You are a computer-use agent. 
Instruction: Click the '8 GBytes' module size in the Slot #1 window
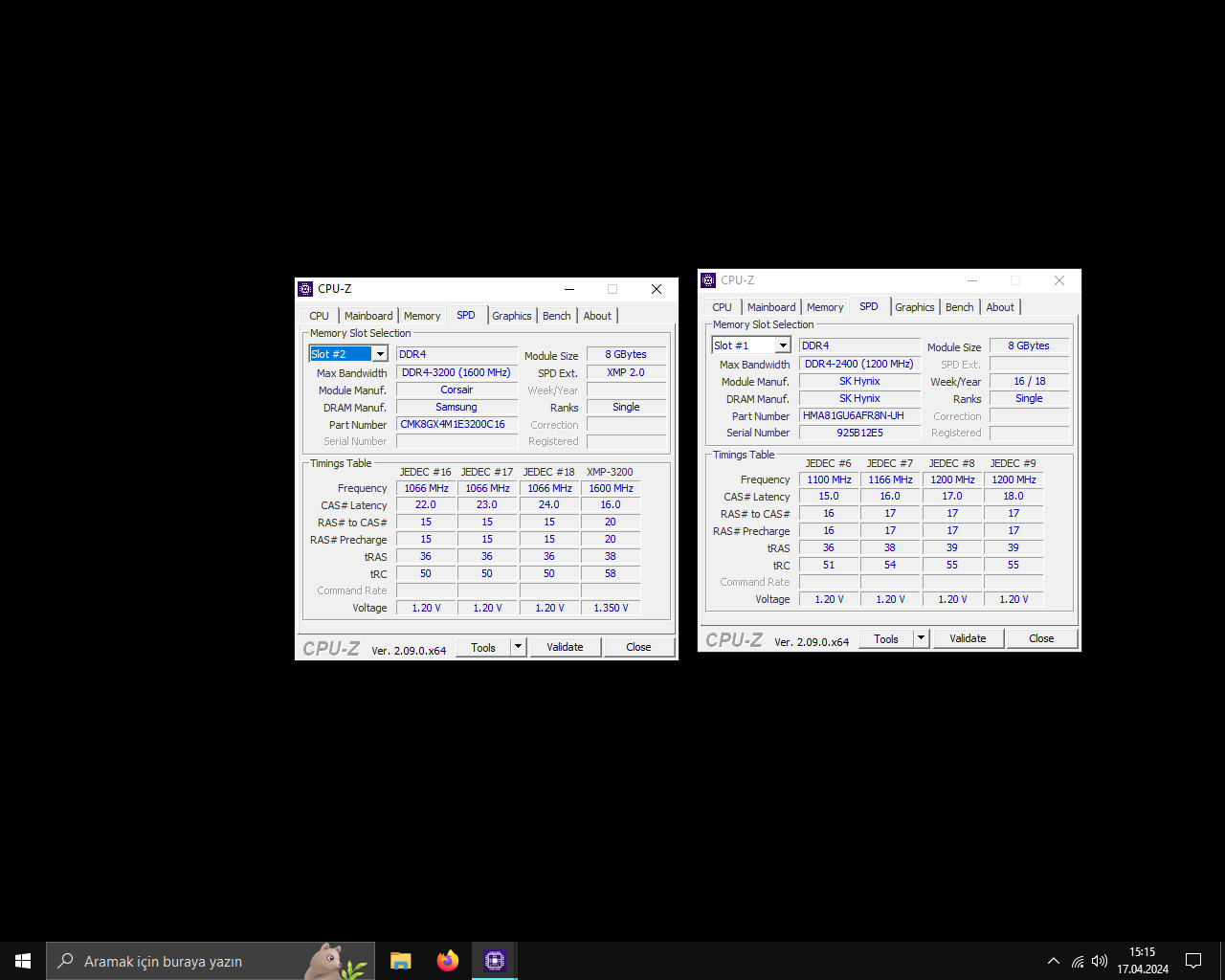[1029, 345]
